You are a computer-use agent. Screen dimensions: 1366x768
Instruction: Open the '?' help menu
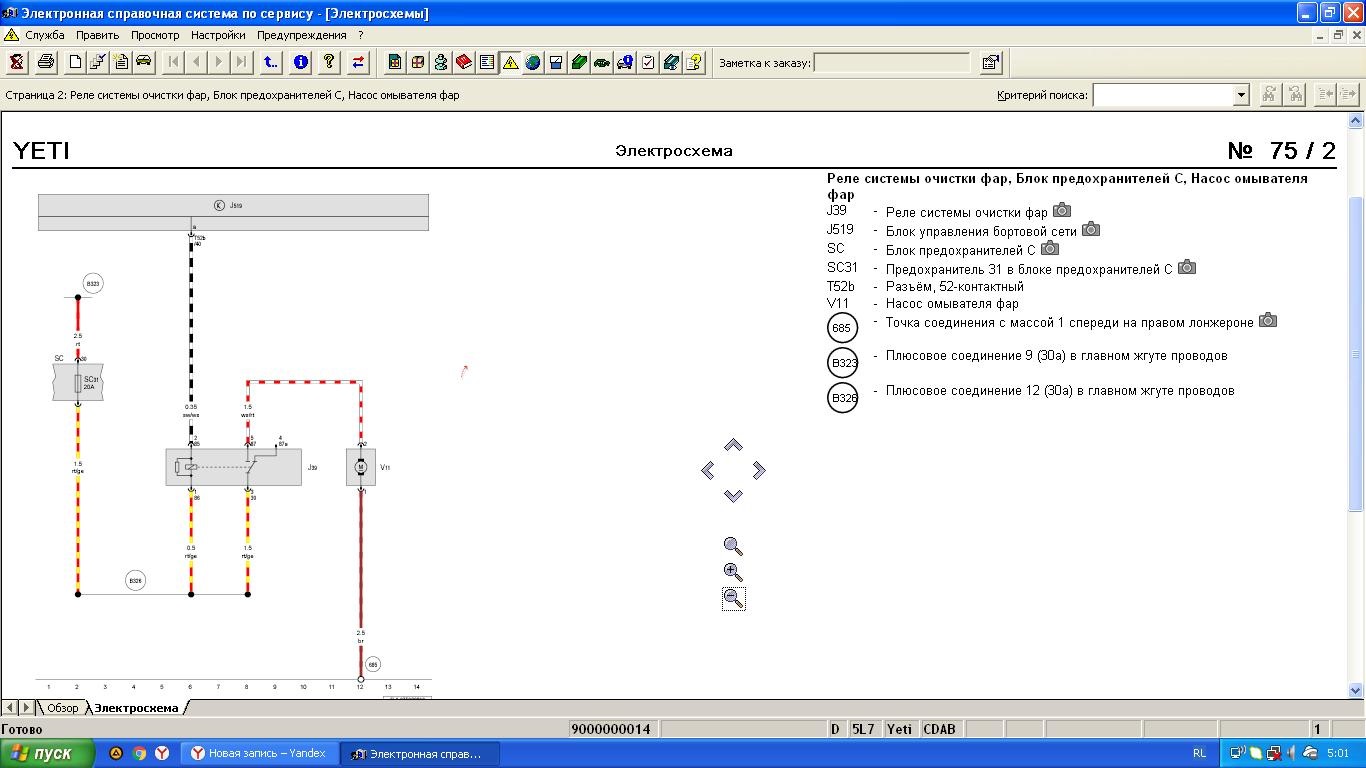coord(361,35)
